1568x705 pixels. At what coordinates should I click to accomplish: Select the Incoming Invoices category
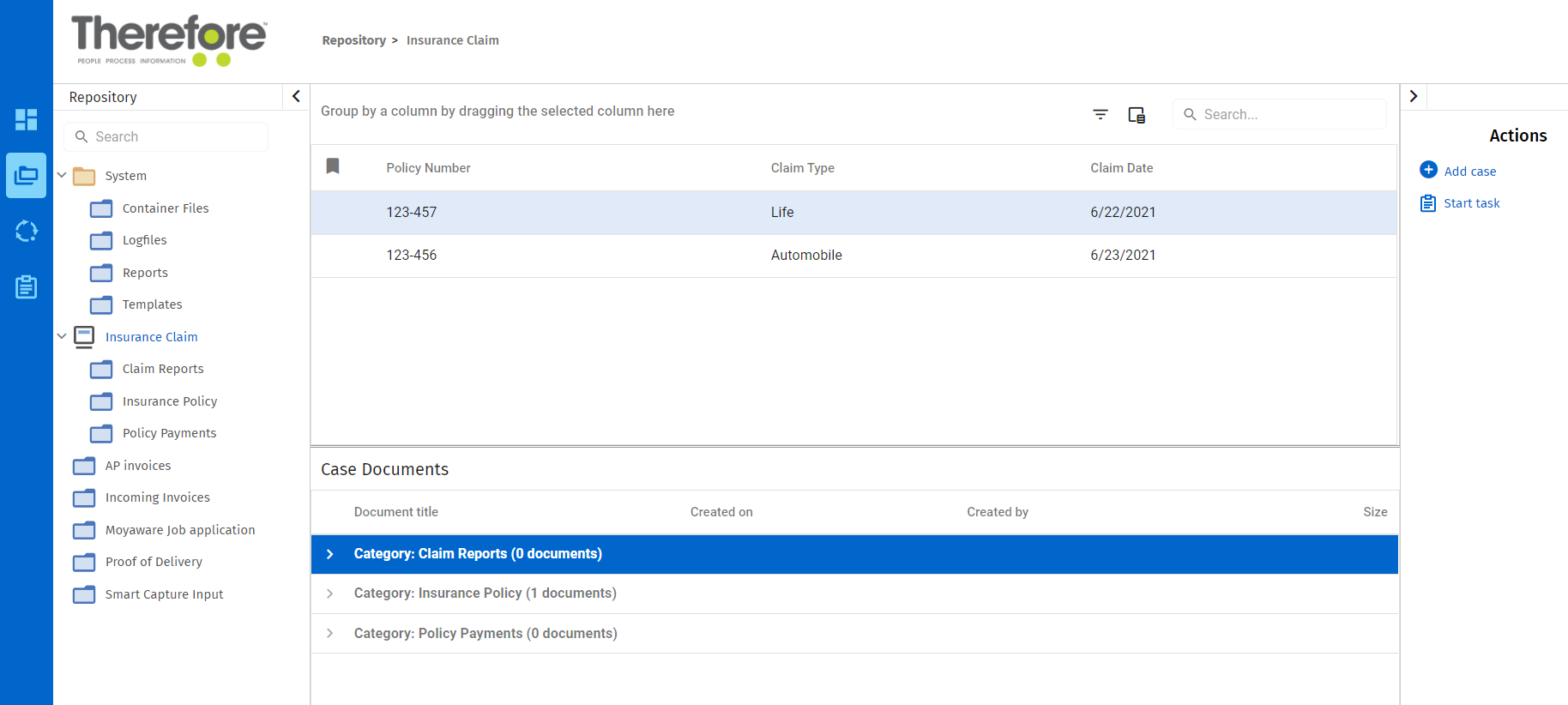coord(157,497)
